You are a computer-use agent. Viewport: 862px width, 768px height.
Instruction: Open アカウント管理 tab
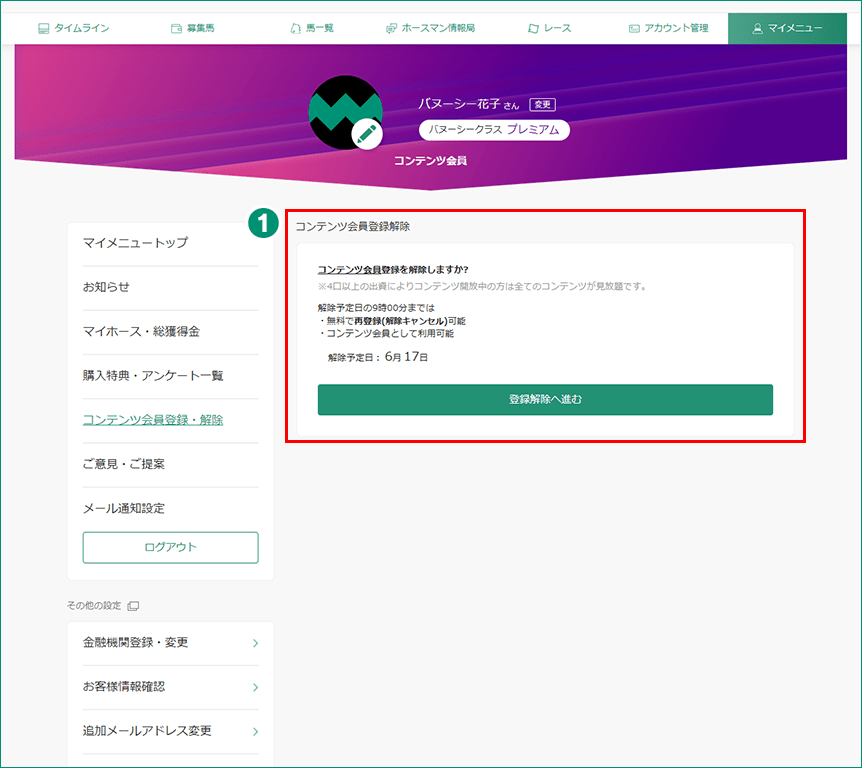click(668, 28)
